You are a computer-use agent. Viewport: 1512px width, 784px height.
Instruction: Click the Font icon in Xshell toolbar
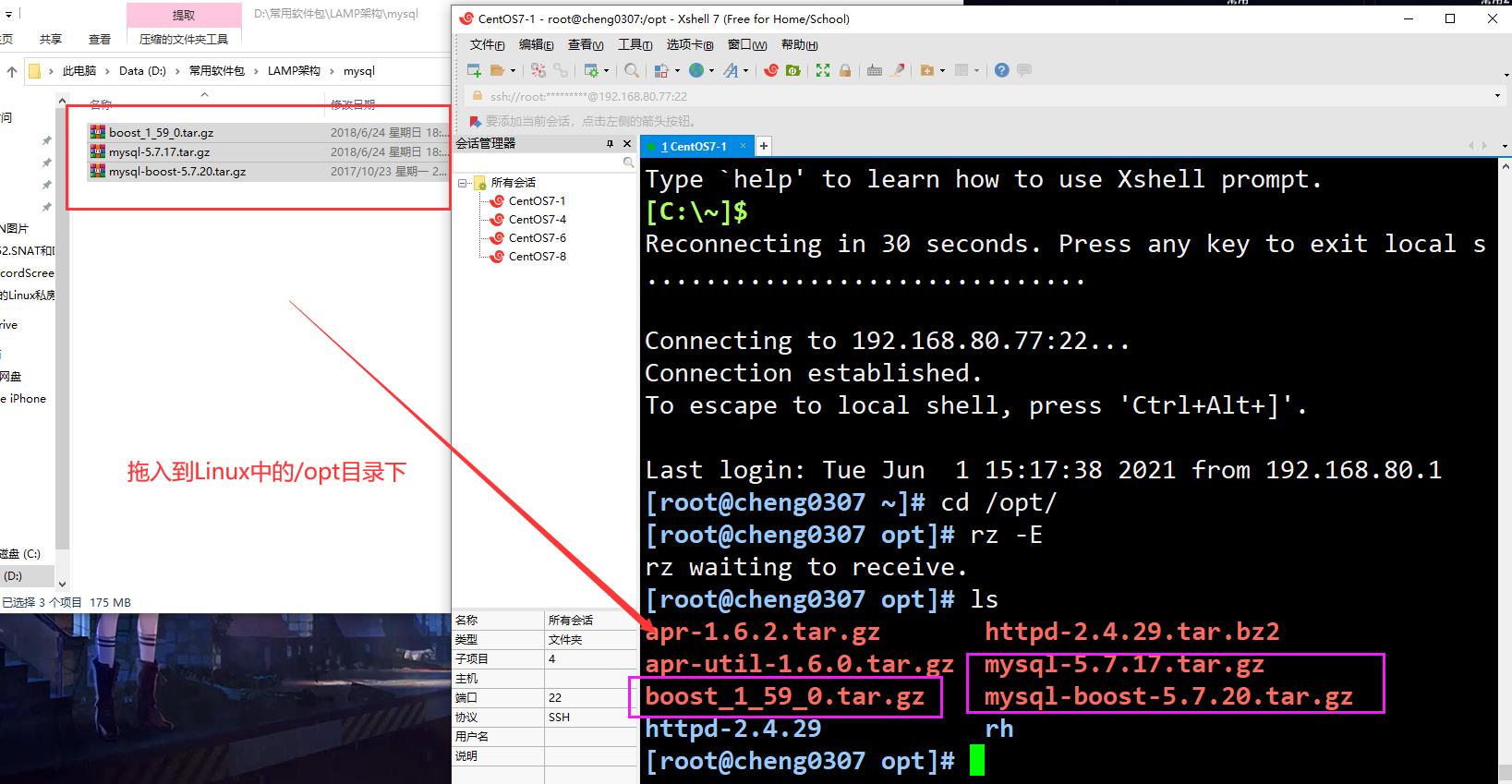(731, 70)
